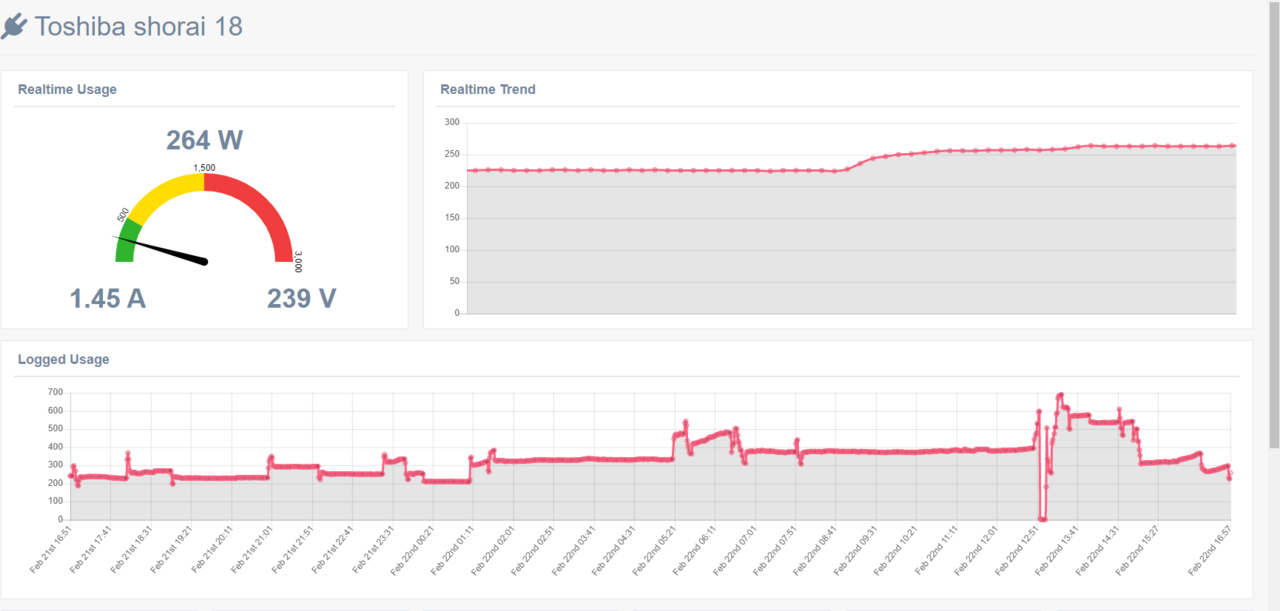
Task: Click the 264 W power reading
Action: click(204, 140)
